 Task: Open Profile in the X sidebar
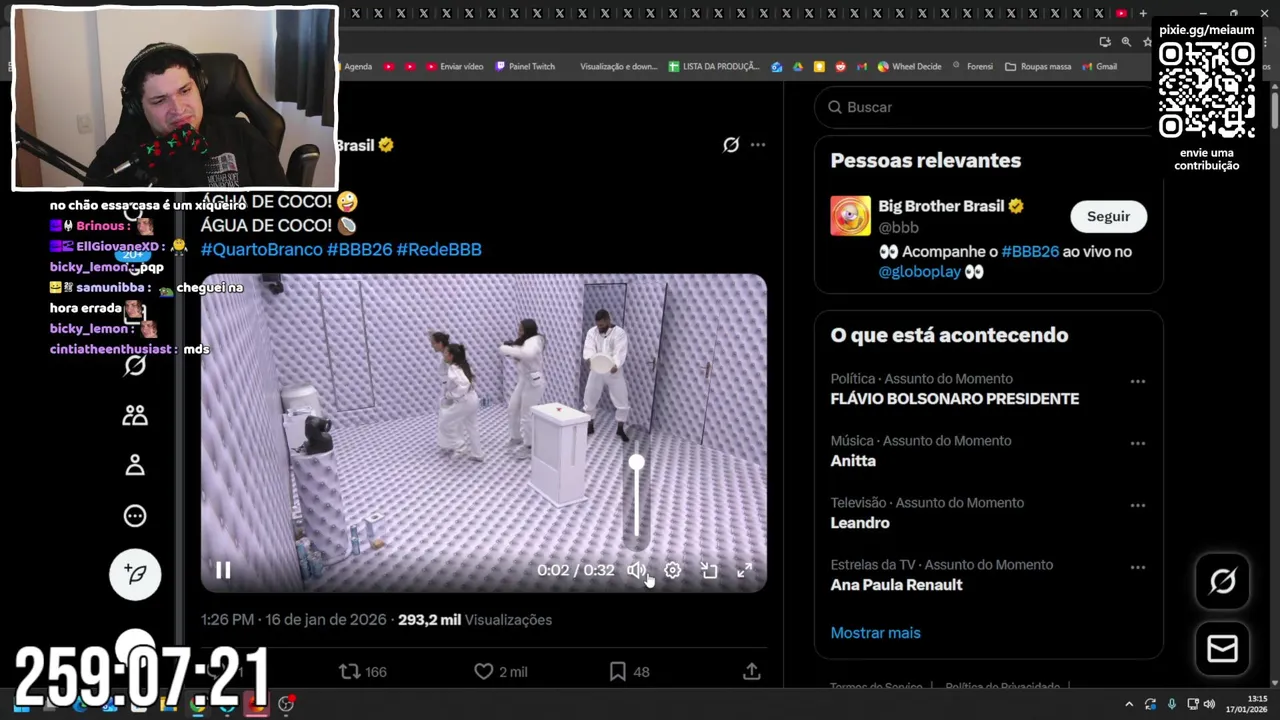click(x=135, y=465)
